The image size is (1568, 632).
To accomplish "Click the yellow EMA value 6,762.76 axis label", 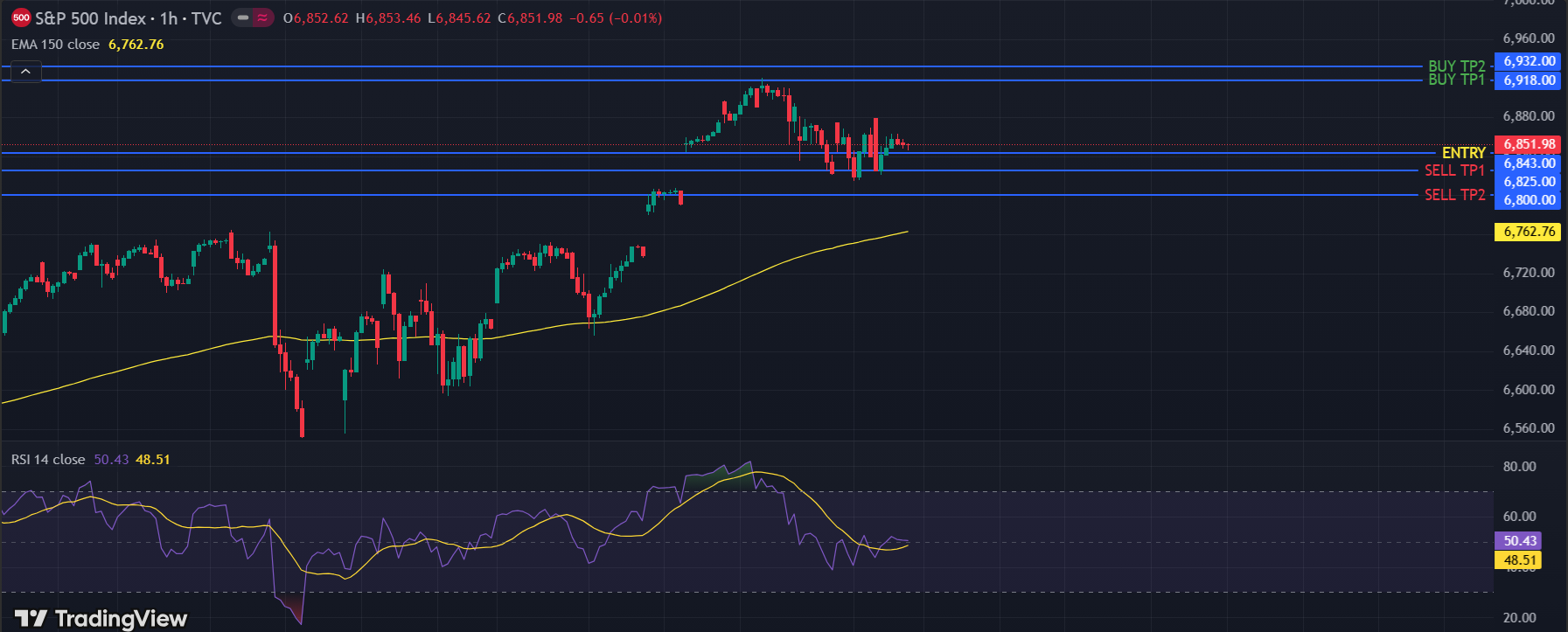I will [x=1529, y=232].
